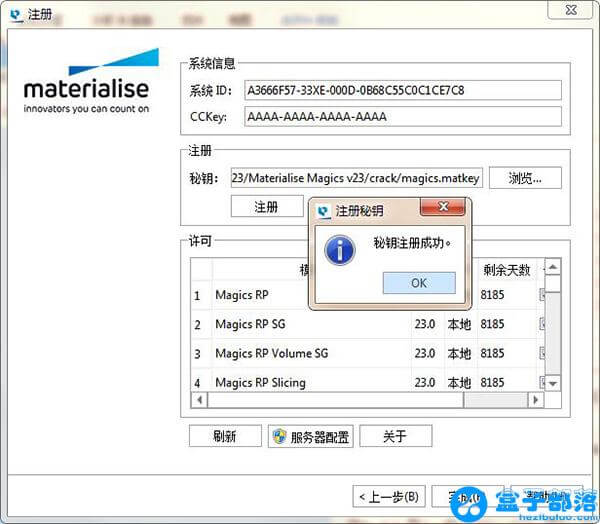This screenshot has width=600, height=524.
Task: Click the license list up arrow
Action: (553, 267)
